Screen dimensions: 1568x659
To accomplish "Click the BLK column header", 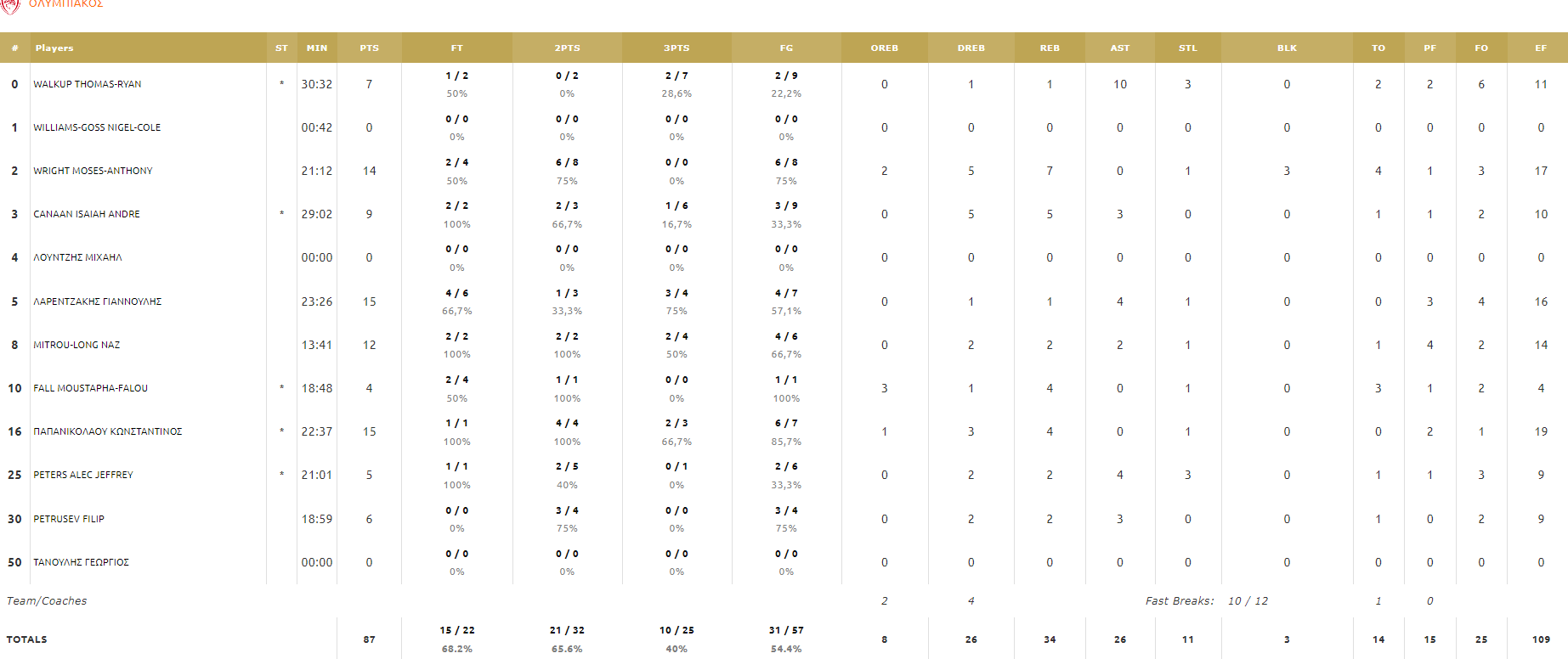I will [1287, 48].
